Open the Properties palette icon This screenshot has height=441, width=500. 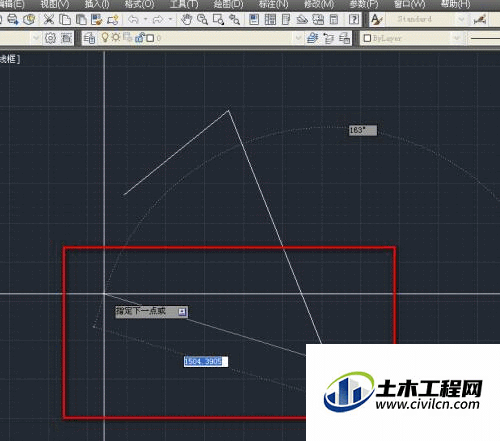(254, 19)
